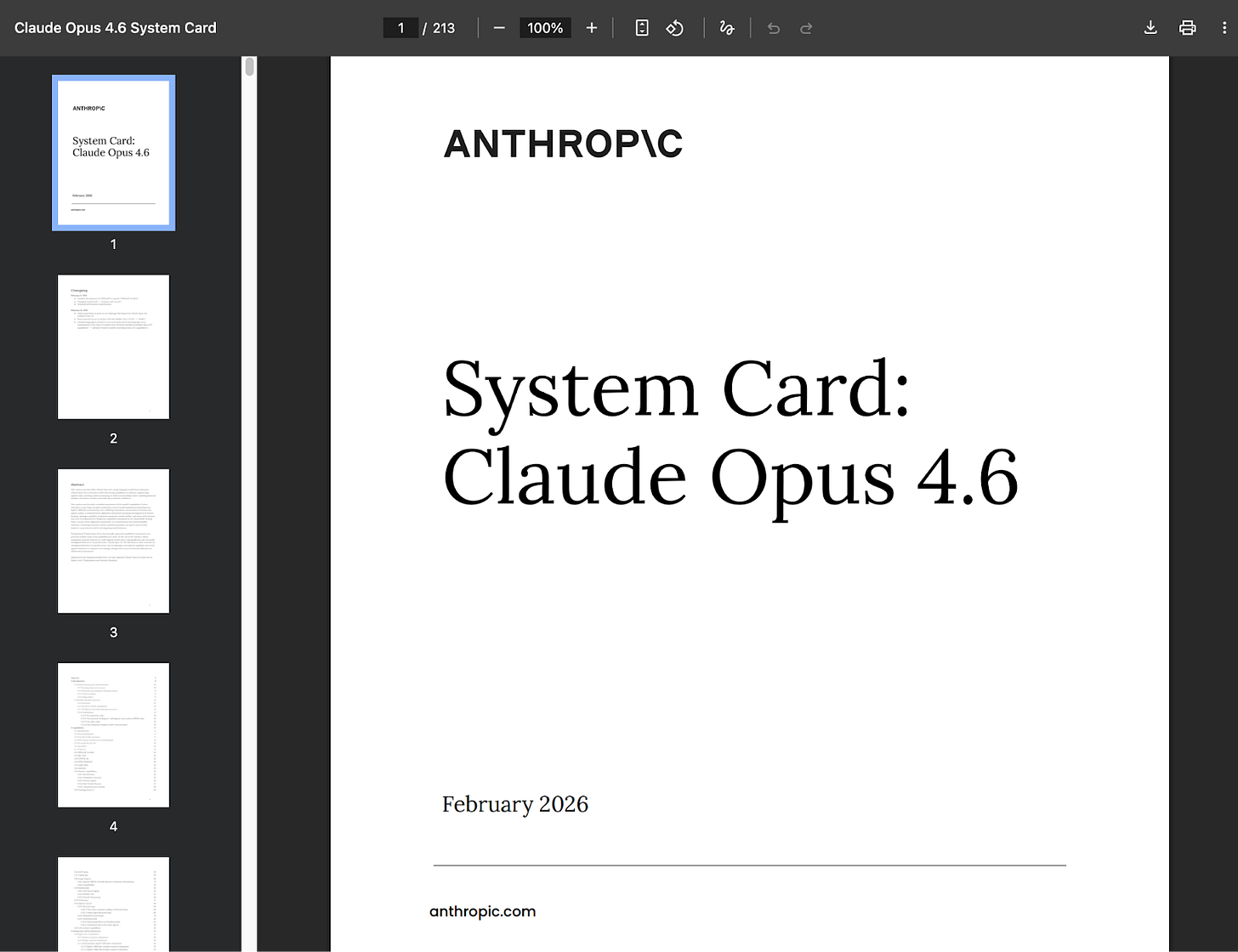1238x952 pixels.
Task: Open page 2 via its thumbnail
Action: tap(113, 347)
